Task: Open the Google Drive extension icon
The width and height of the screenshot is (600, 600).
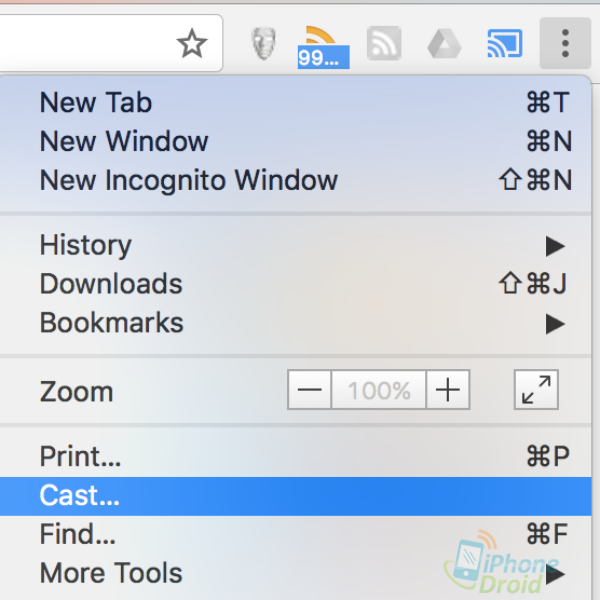Action: click(444, 44)
